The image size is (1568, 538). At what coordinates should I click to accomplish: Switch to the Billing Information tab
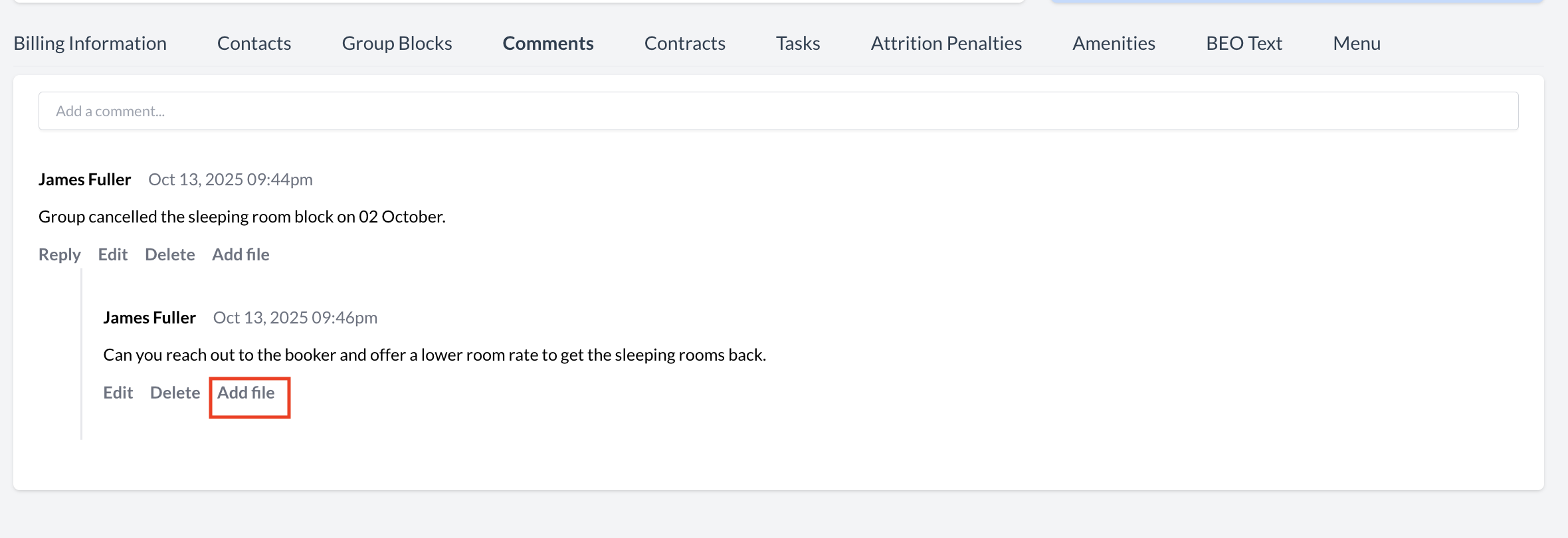[89, 43]
